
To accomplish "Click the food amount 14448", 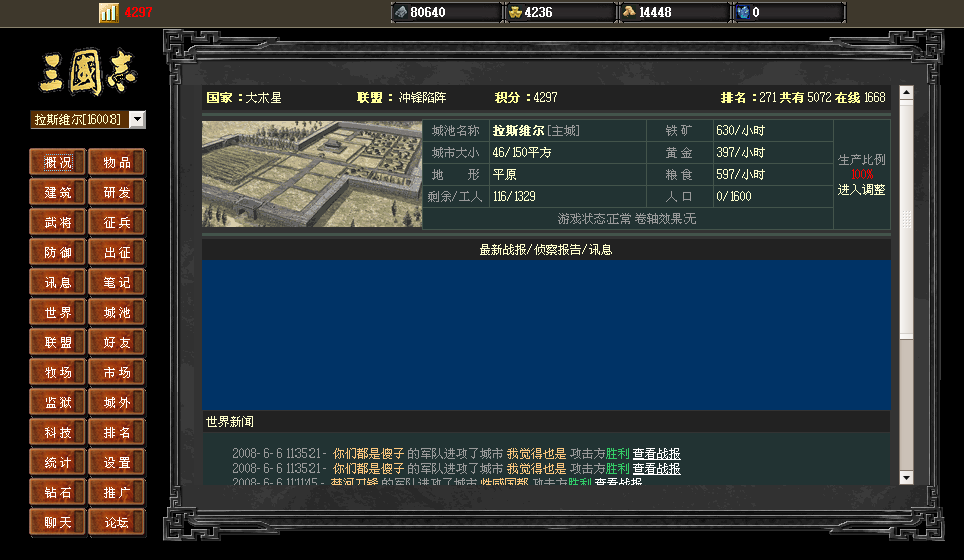I will [655, 12].
